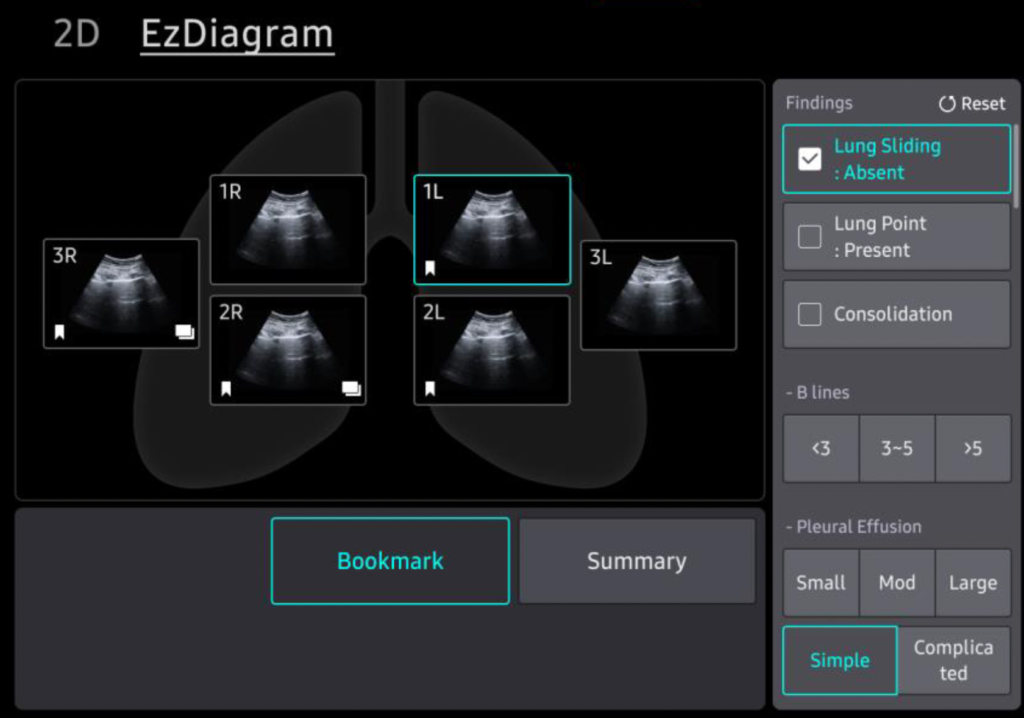Reset the findings panel
This screenshot has width=1024, height=718.
tap(972, 103)
